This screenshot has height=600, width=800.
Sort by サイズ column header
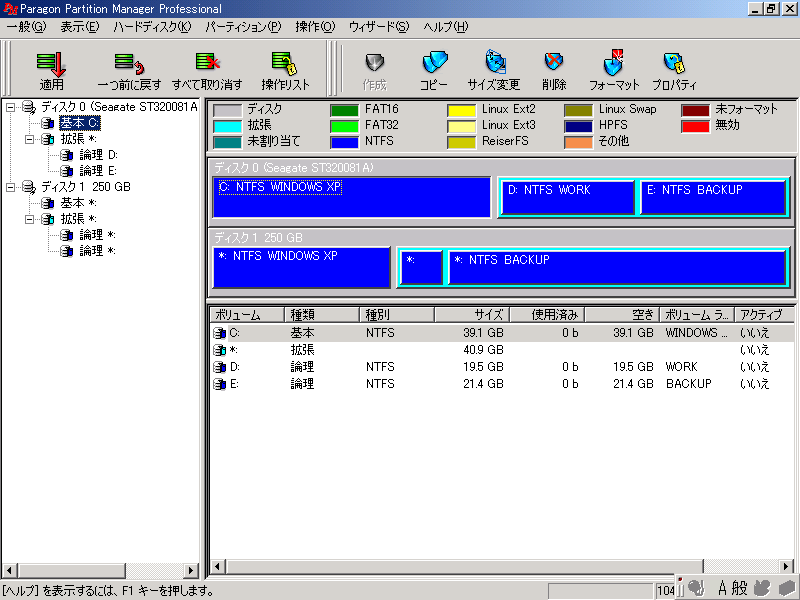pyautogui.click(x=472, y=315)
